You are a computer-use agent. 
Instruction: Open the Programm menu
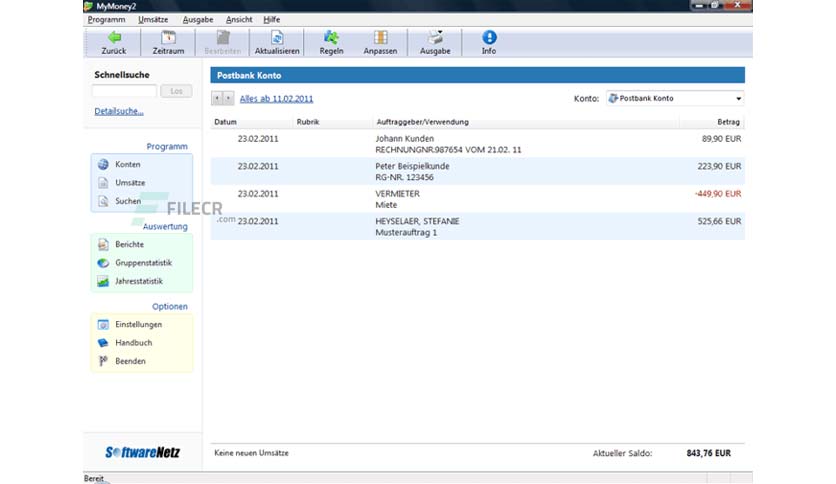[x=106, y=20]
